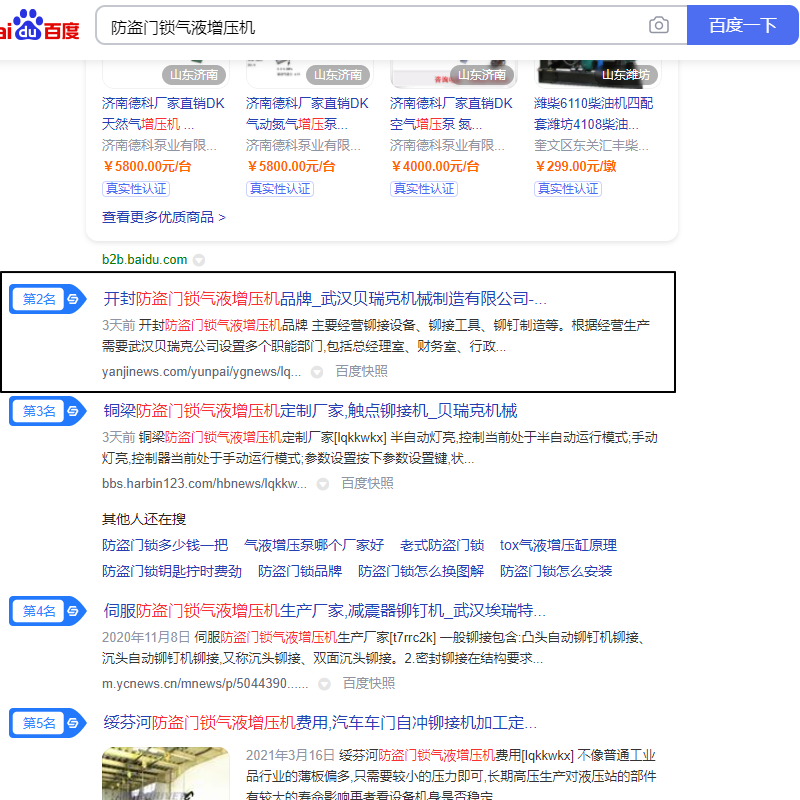Click the 第3名 rank badge icon
This screenshot has width=800, height=800.
point(47,411)
